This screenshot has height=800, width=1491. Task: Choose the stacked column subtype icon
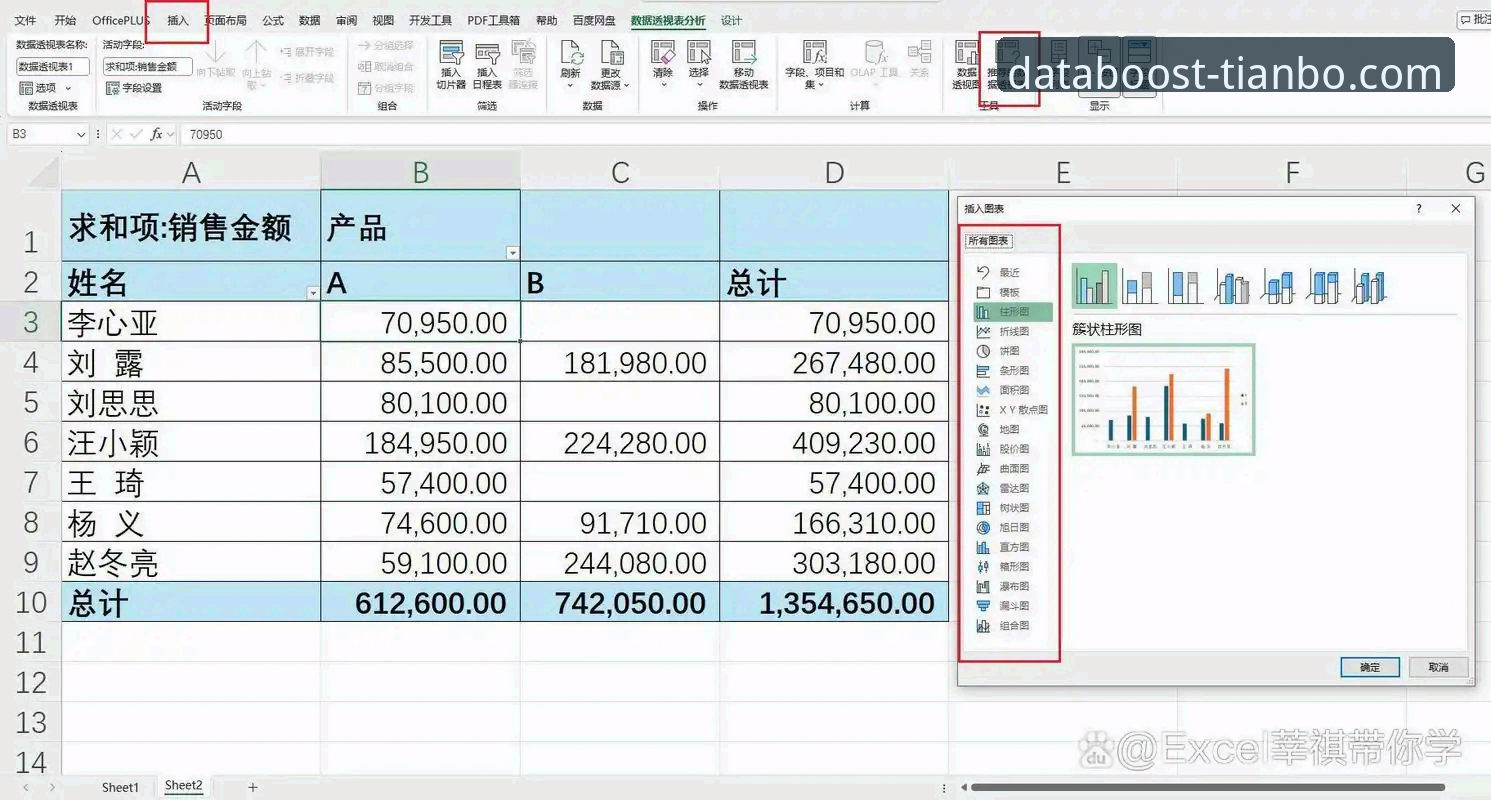1140,286
